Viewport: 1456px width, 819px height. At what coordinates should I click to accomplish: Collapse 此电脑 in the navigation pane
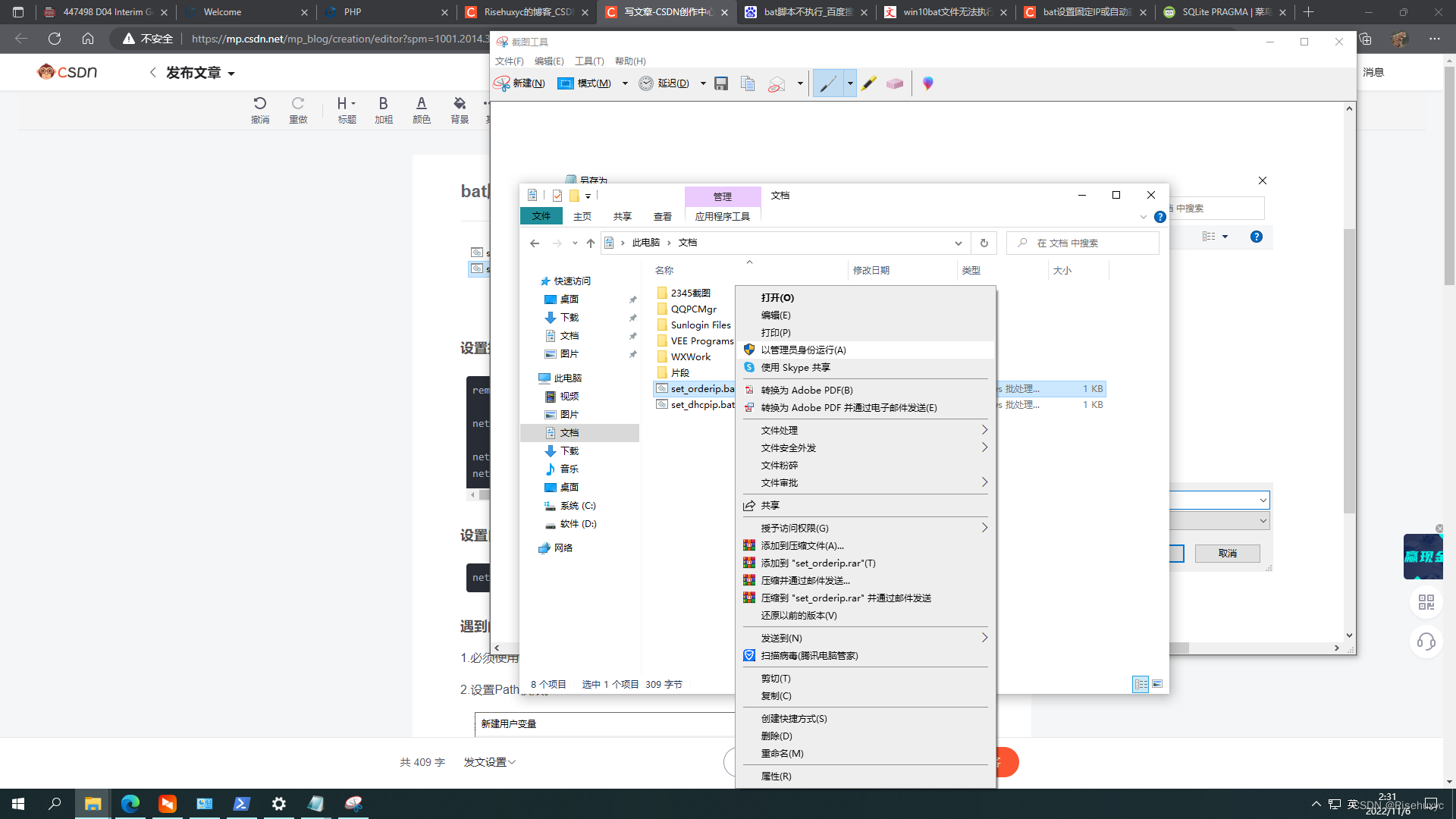[535, 377]
